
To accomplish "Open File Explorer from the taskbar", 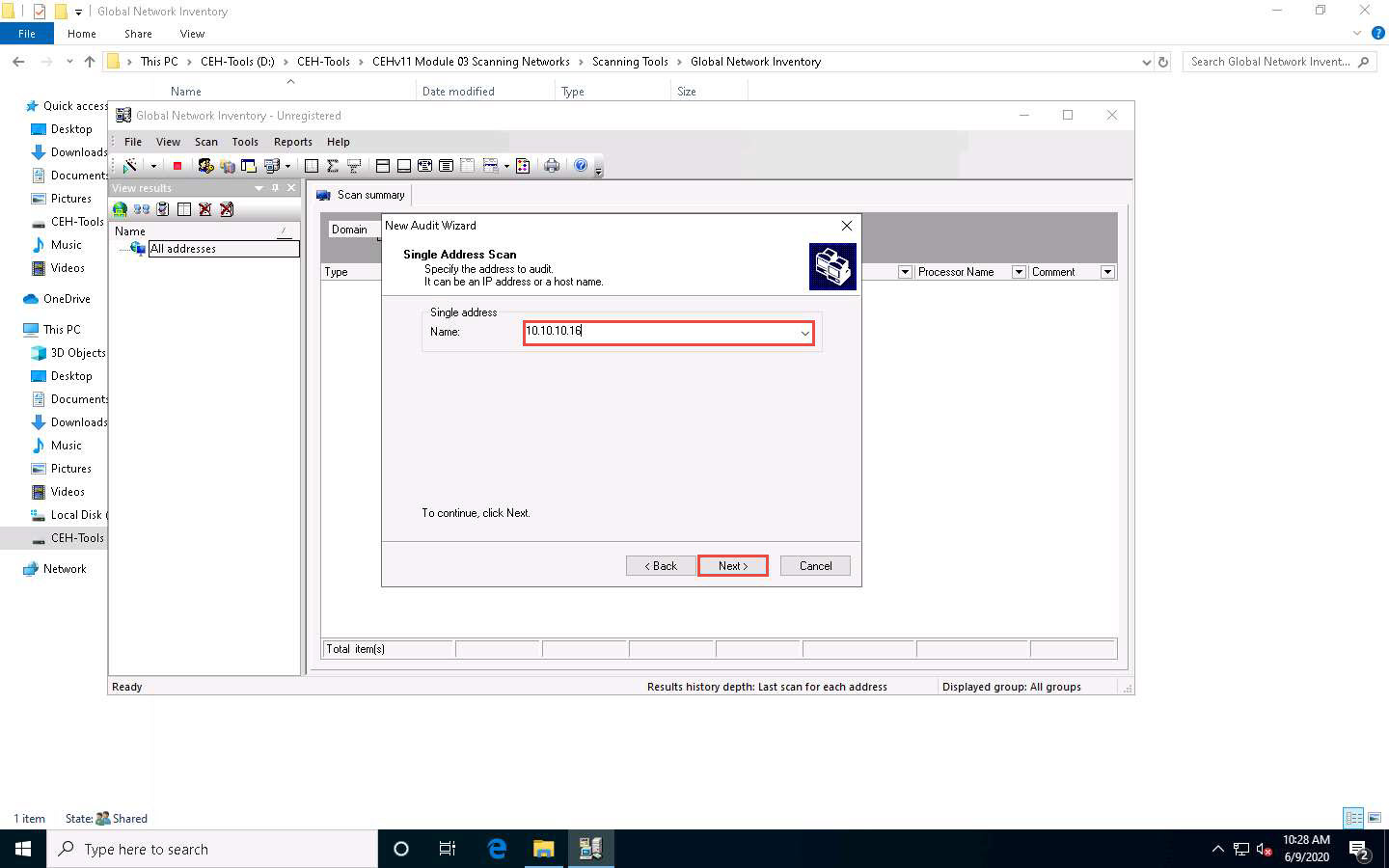I will pos(544,849).
